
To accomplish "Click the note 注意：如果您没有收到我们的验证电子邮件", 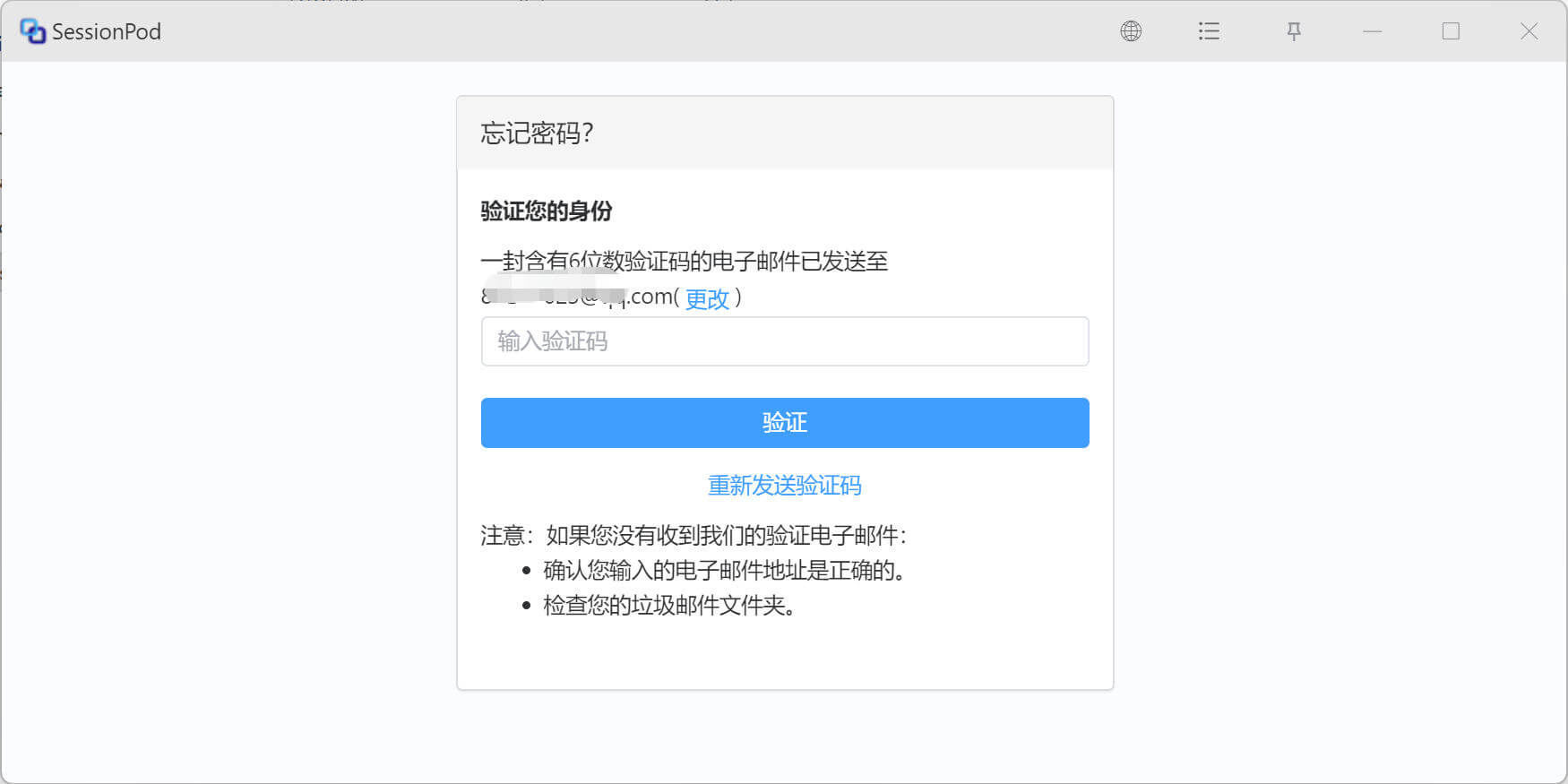I will 694,536.
